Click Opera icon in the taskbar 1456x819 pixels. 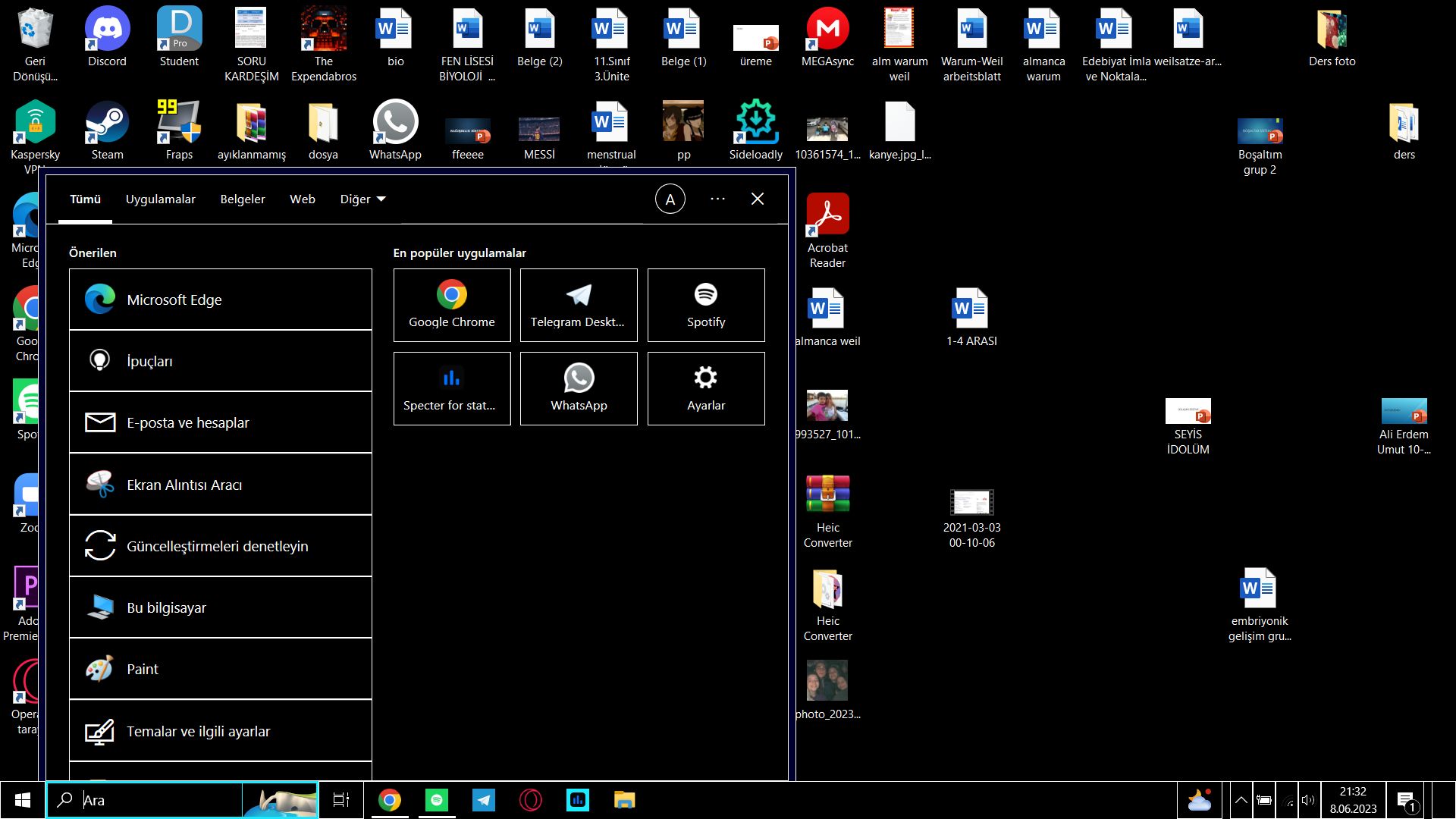[x=531, y=800]
